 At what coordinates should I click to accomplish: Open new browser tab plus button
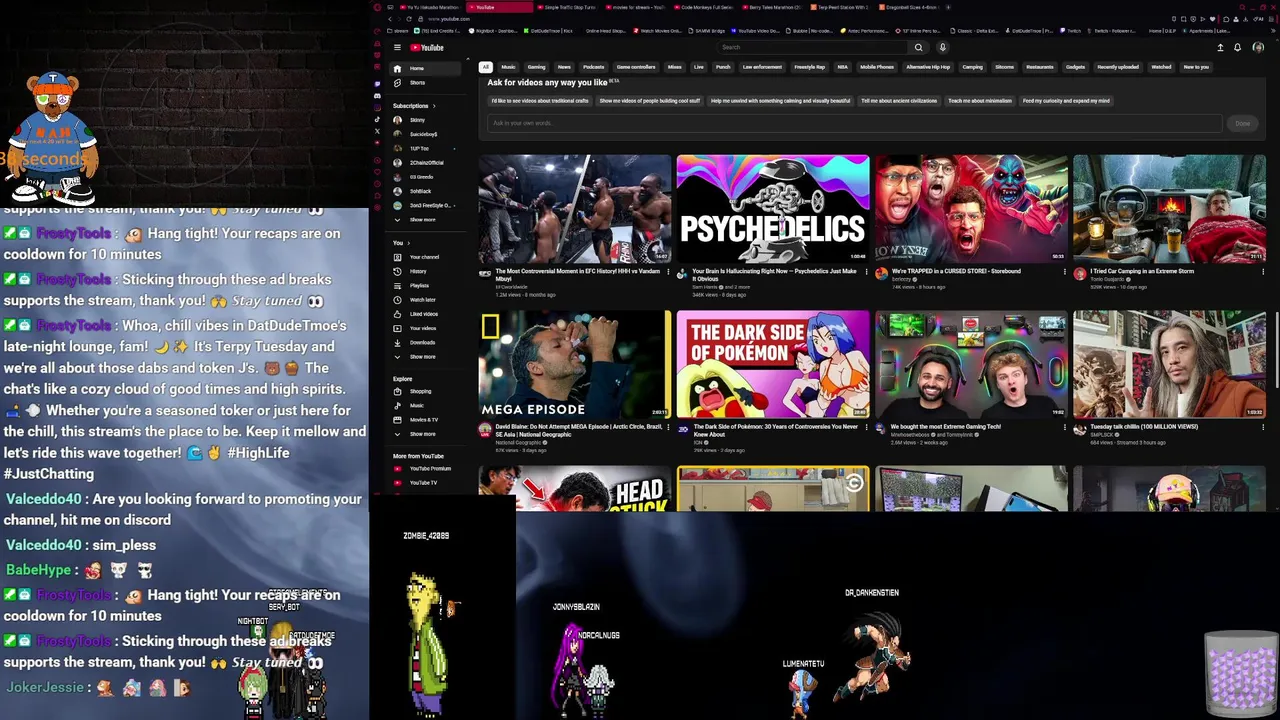click(948, 7)
